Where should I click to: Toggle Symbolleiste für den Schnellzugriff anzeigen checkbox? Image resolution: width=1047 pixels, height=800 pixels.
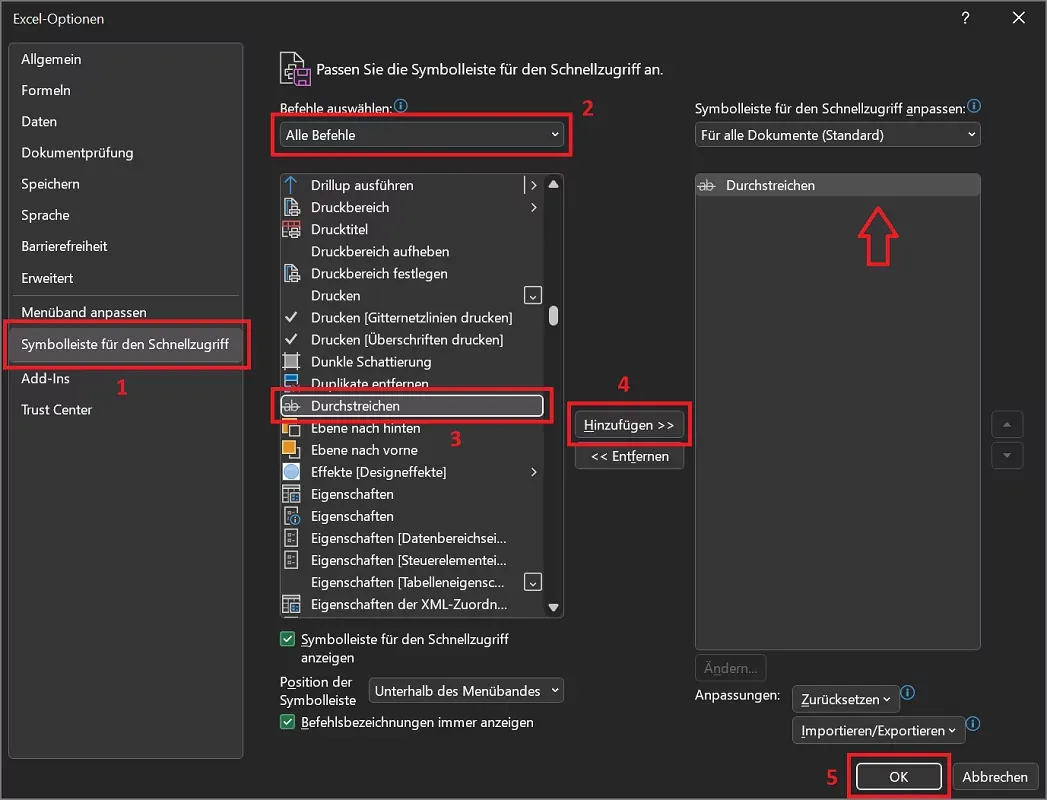coord(288,639)
